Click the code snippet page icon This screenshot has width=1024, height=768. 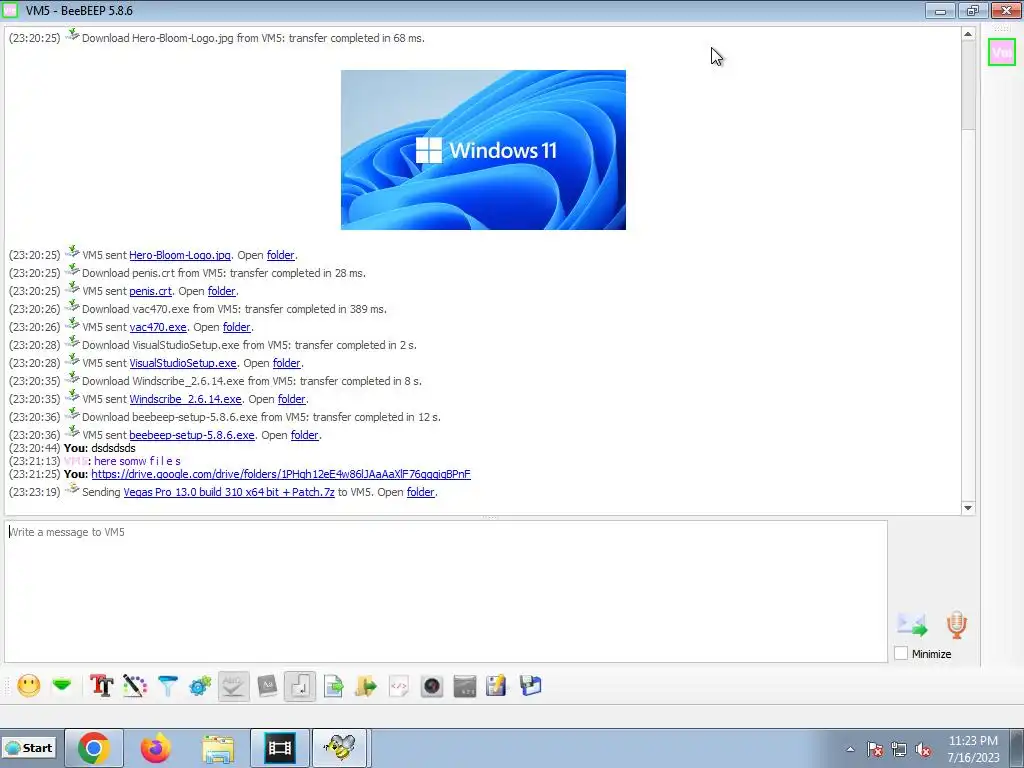coord(399,686)
